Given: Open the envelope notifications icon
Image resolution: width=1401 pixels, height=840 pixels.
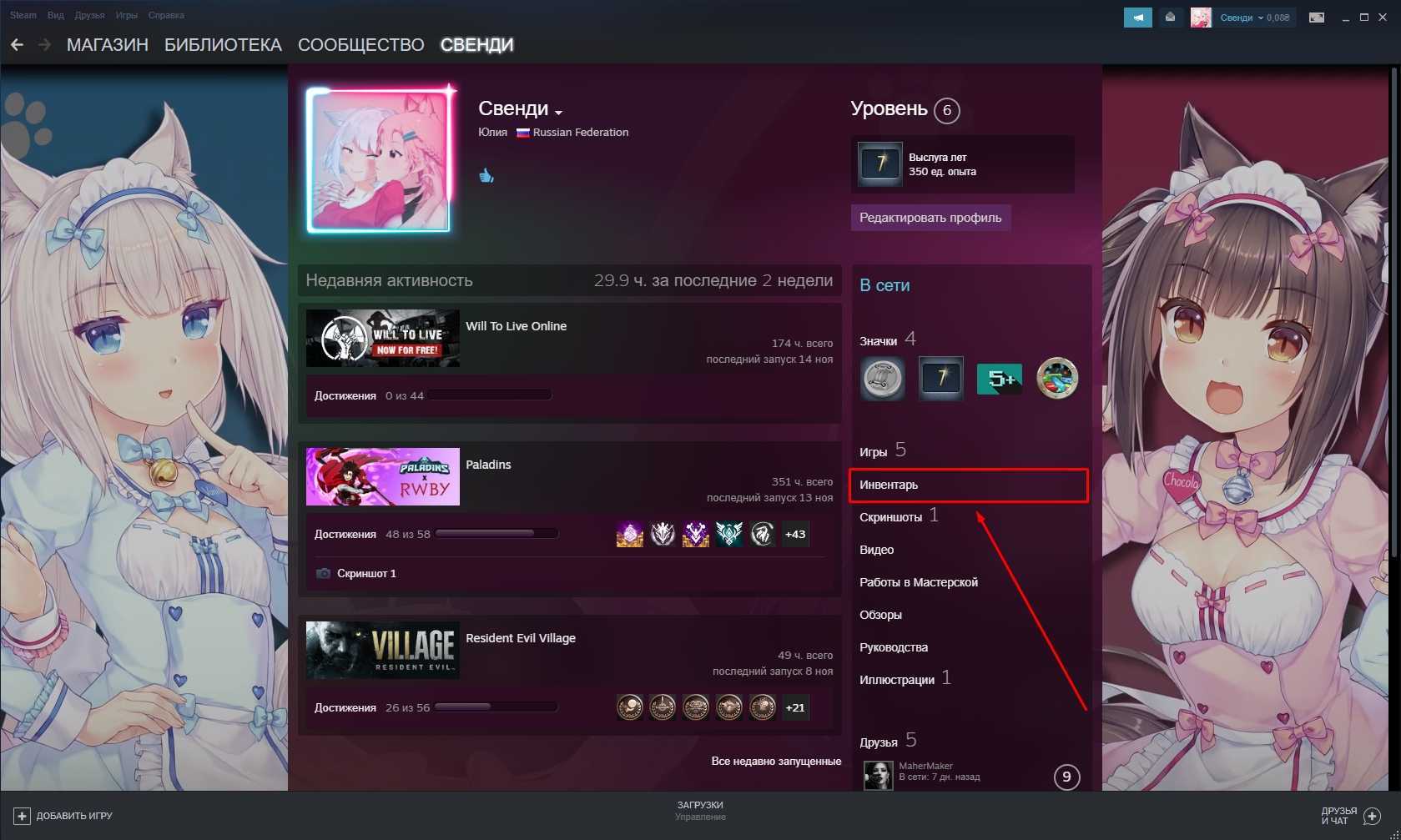Looking at the screenshot, I should coord(1170,18).
